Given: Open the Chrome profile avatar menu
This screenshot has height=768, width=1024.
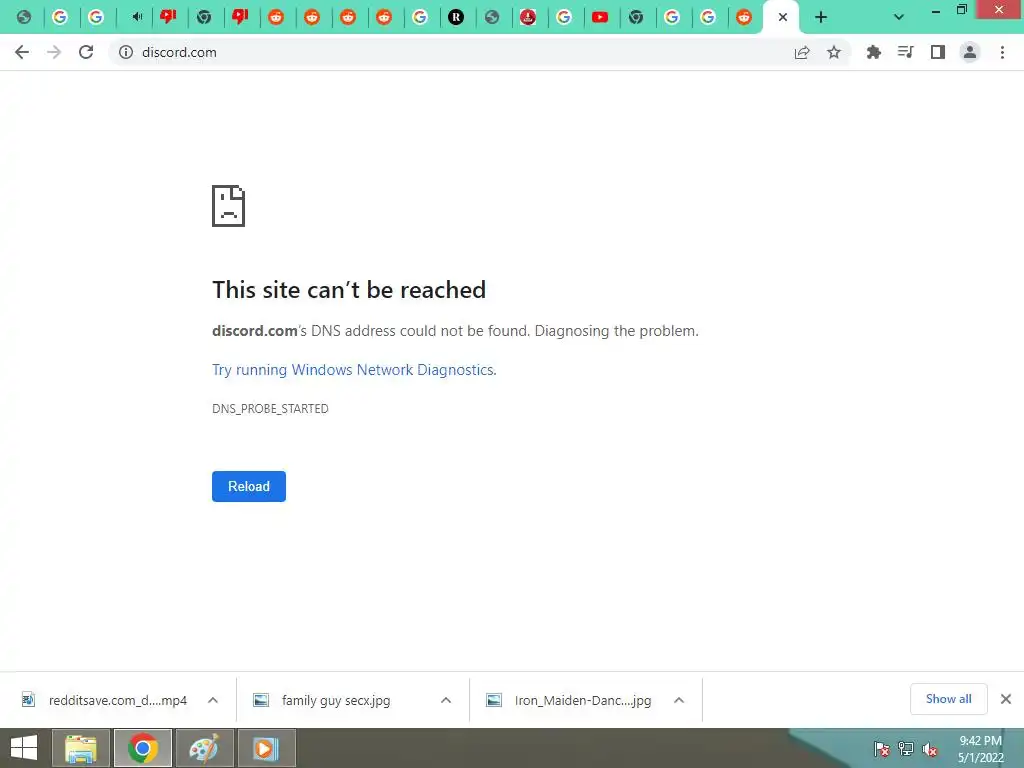Looking at the screenshot, I should pos(970,52).
